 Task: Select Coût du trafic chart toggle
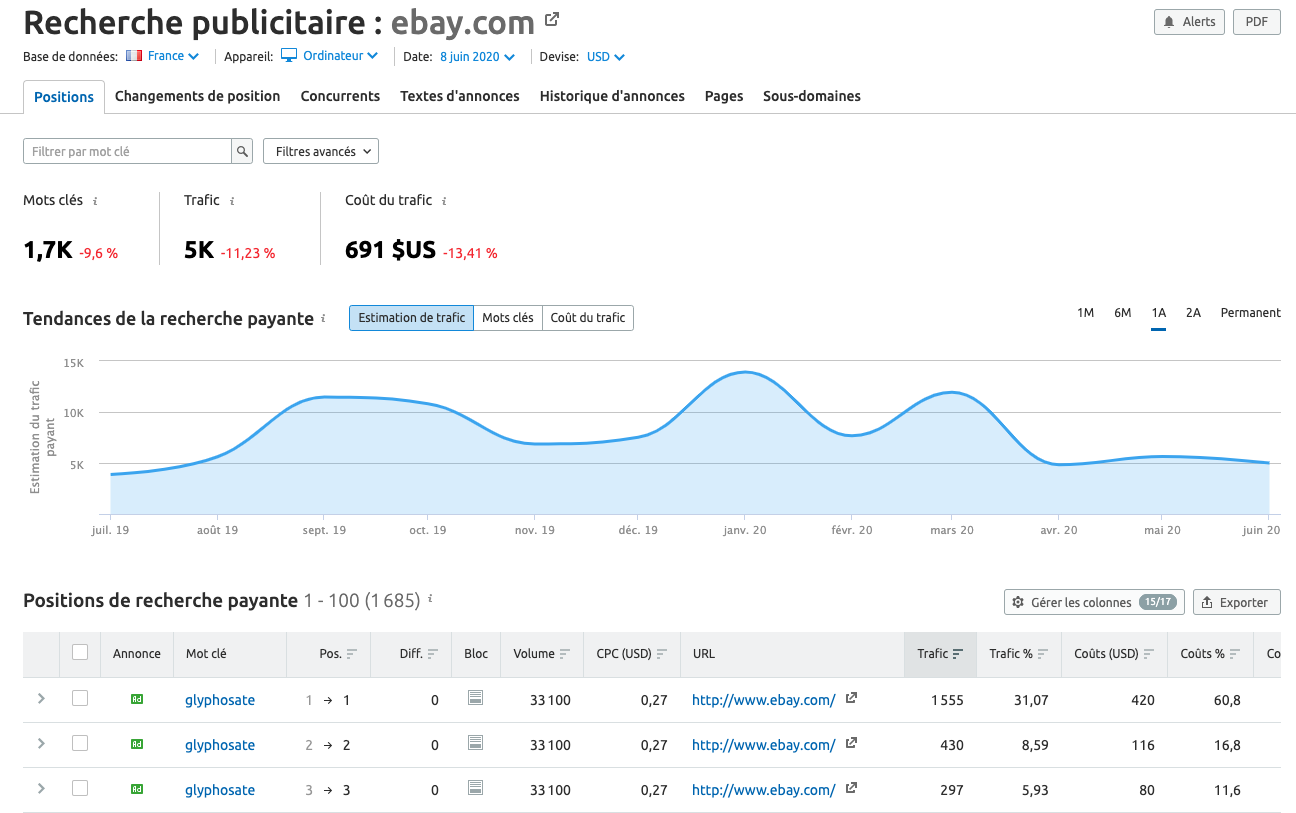(x=588, y=318)
